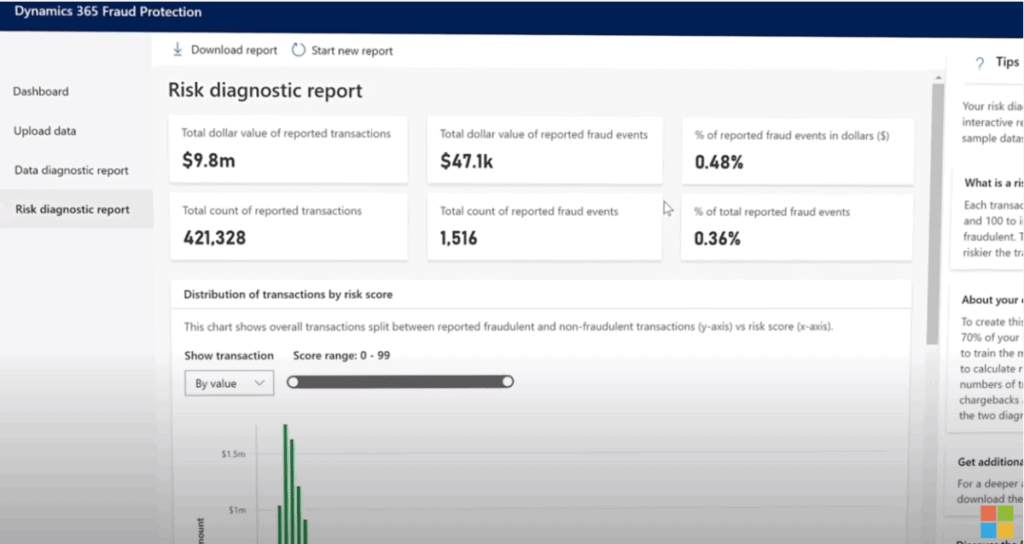The height and width of the screenshot is (544, 1024).
Task: Click the 421,328 transaction count
Action: pyautogui.click(x=214, y=238)
